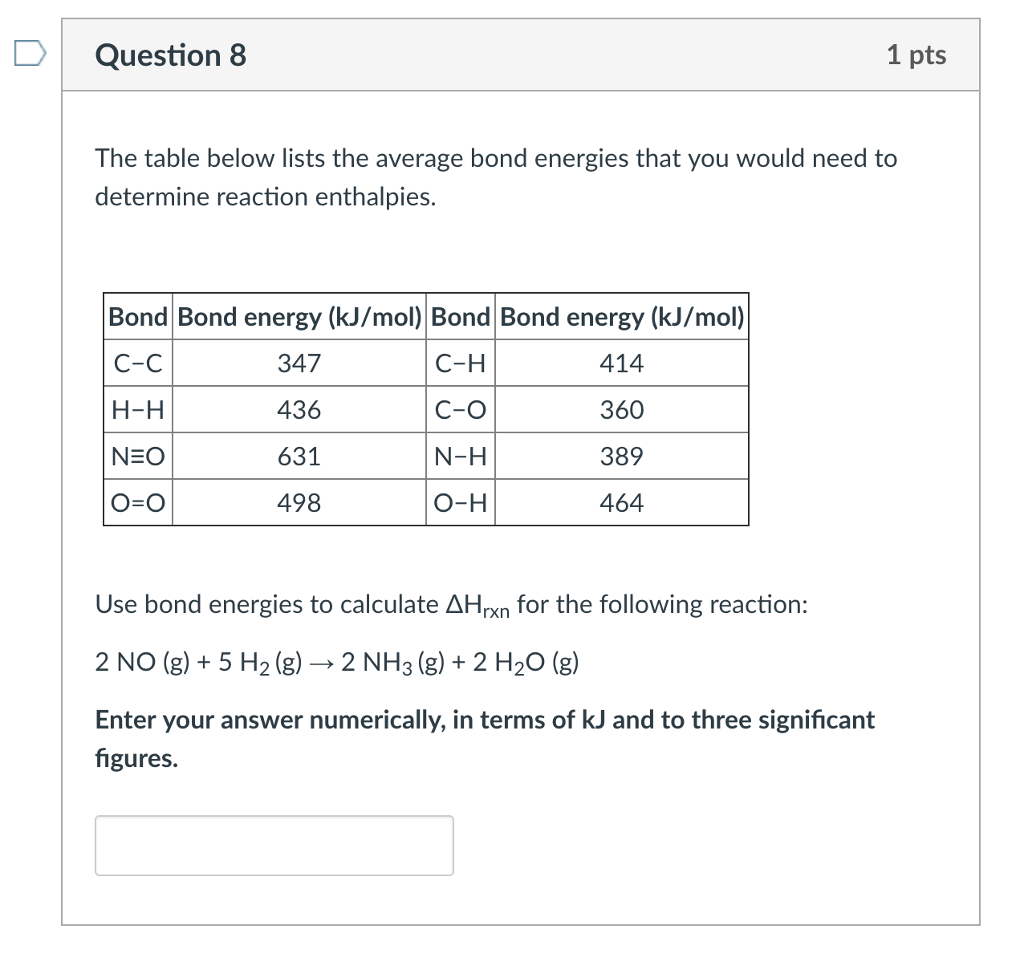The width and height of the screenshot is (1024, 966).
Task: Click the three significant figures instruction
Action: [x=484, y=739]
